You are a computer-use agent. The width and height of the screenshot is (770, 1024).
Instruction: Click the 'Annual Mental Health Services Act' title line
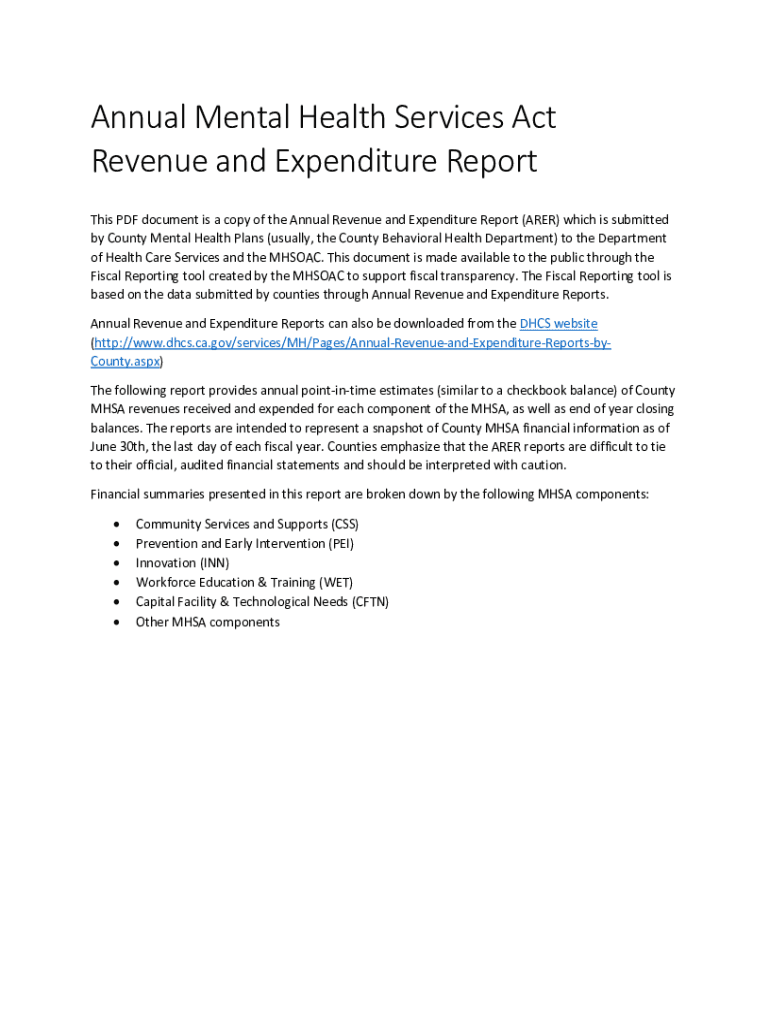pyautogui.click(x=323, y=118)
